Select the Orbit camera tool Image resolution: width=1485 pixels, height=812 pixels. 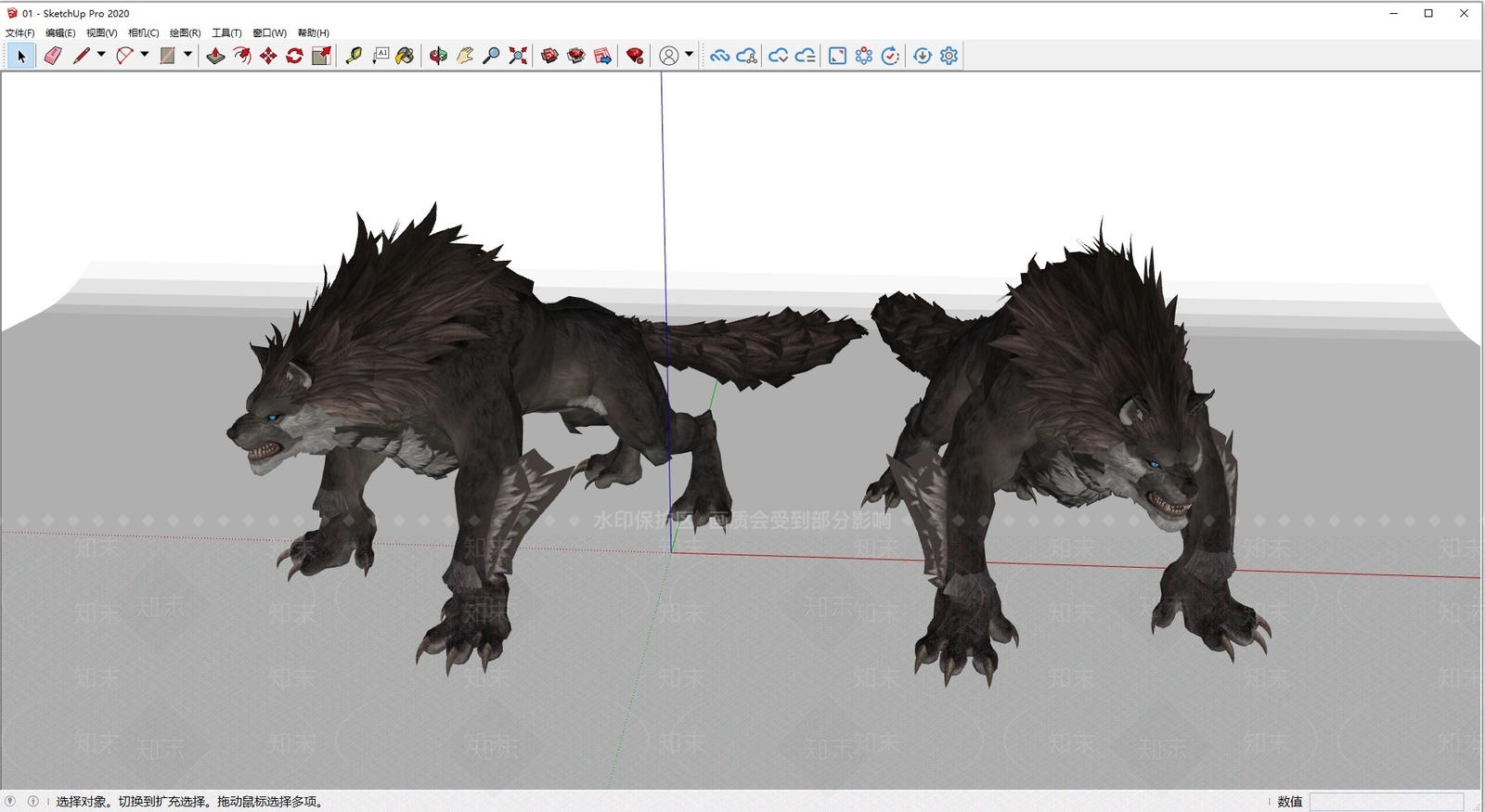point(438,57)
